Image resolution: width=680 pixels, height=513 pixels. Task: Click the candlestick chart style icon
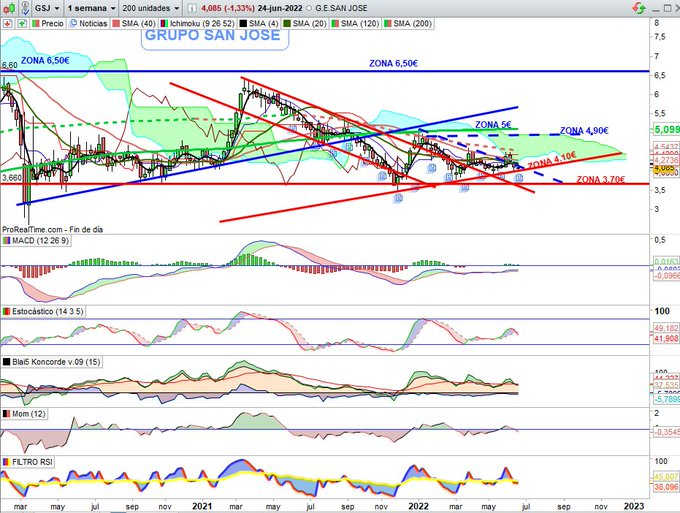(10, 8)
